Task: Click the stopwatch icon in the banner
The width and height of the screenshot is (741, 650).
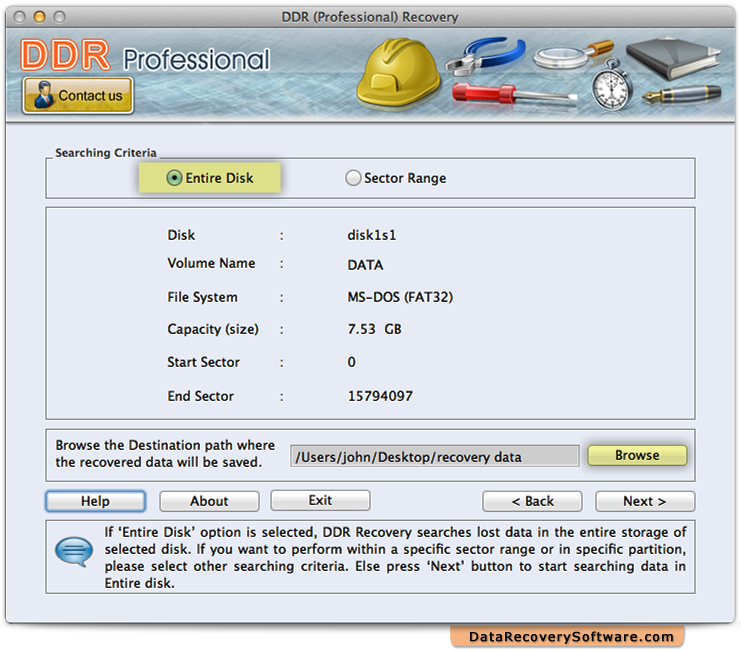Action: coord(609,88)
